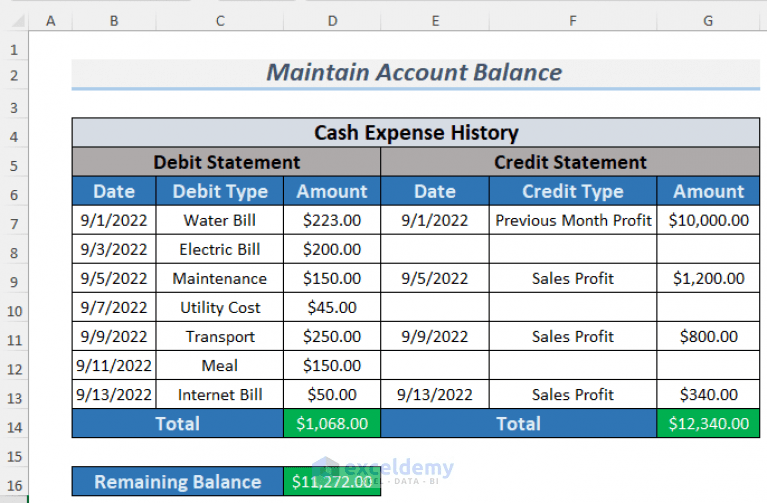The width and height of the screenshot is (767, 503).
Task: Select the 'Remaining Balance' label cell
Action: 178,481
